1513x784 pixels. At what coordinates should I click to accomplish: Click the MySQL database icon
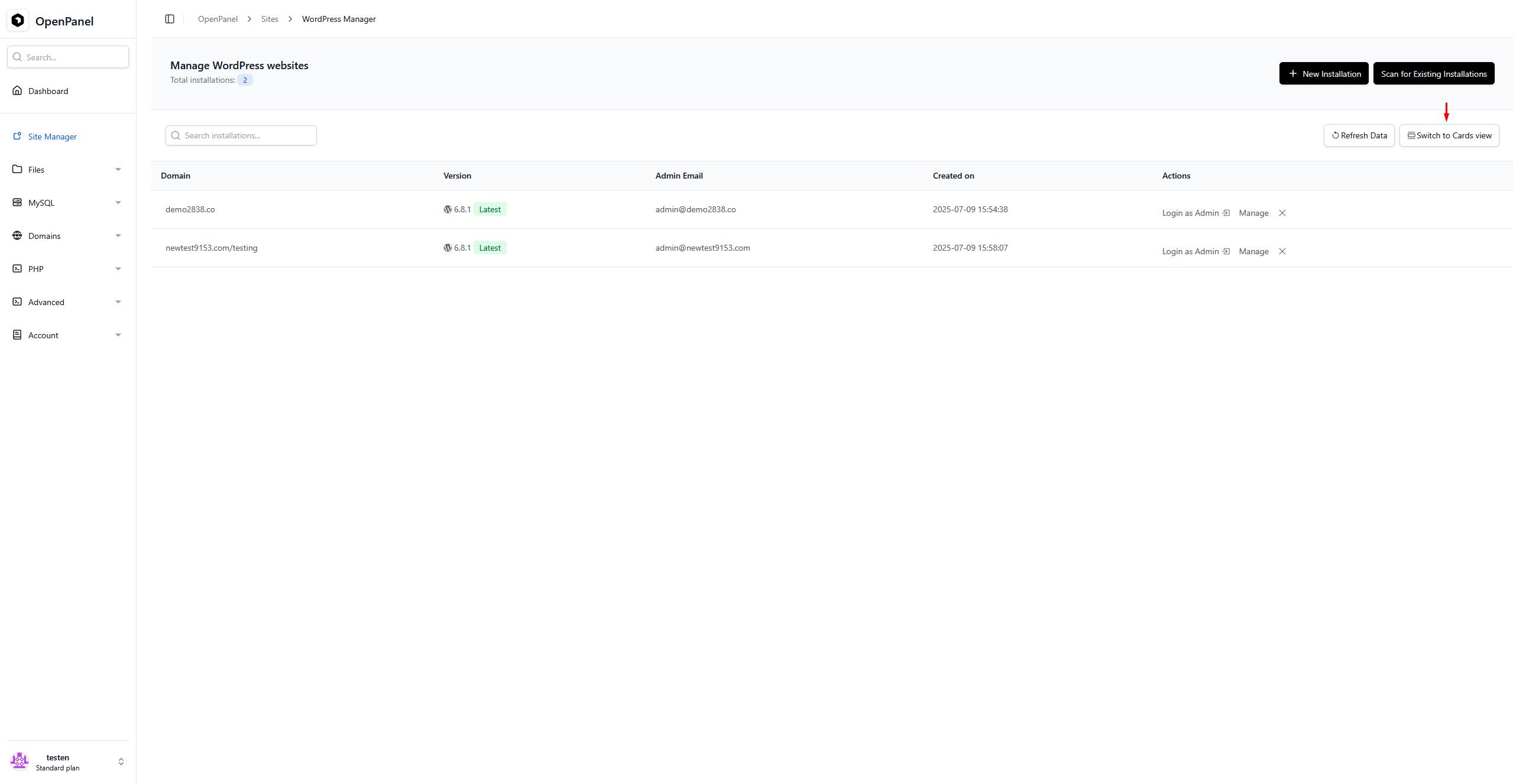[x=17, y=202]
